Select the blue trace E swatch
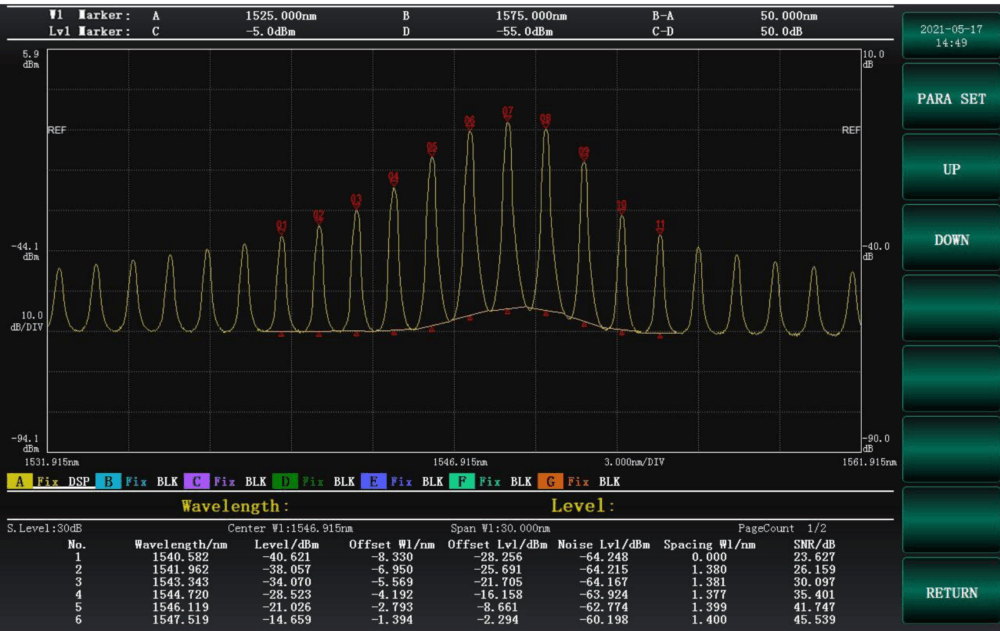This screenshot has width=1000, height=631. pyautogui.click(x=373, y=481)
